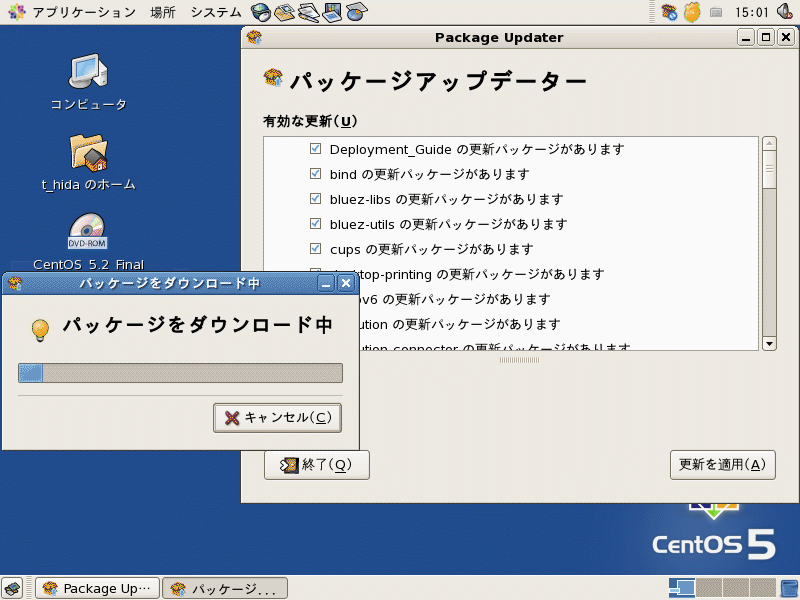Select the t_hida のホーム folder icon
Image resolution: width=800 pixels, height=600 pixels.
88,162
